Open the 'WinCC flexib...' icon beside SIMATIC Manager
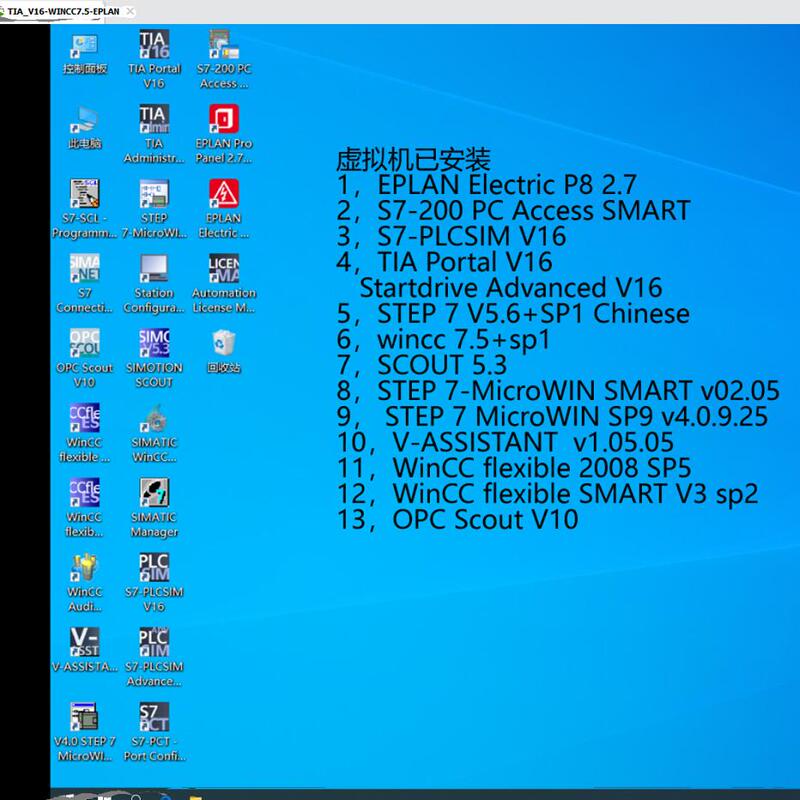This screenshot has height=800, width=800. pos(85,508)
